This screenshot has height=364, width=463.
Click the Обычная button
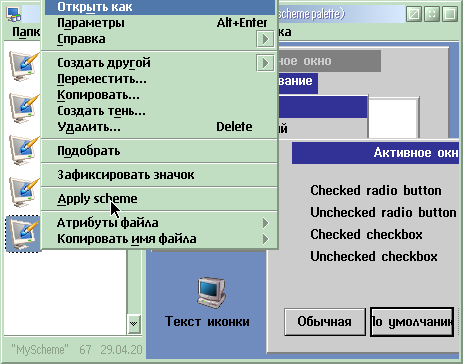coord(325,322)
